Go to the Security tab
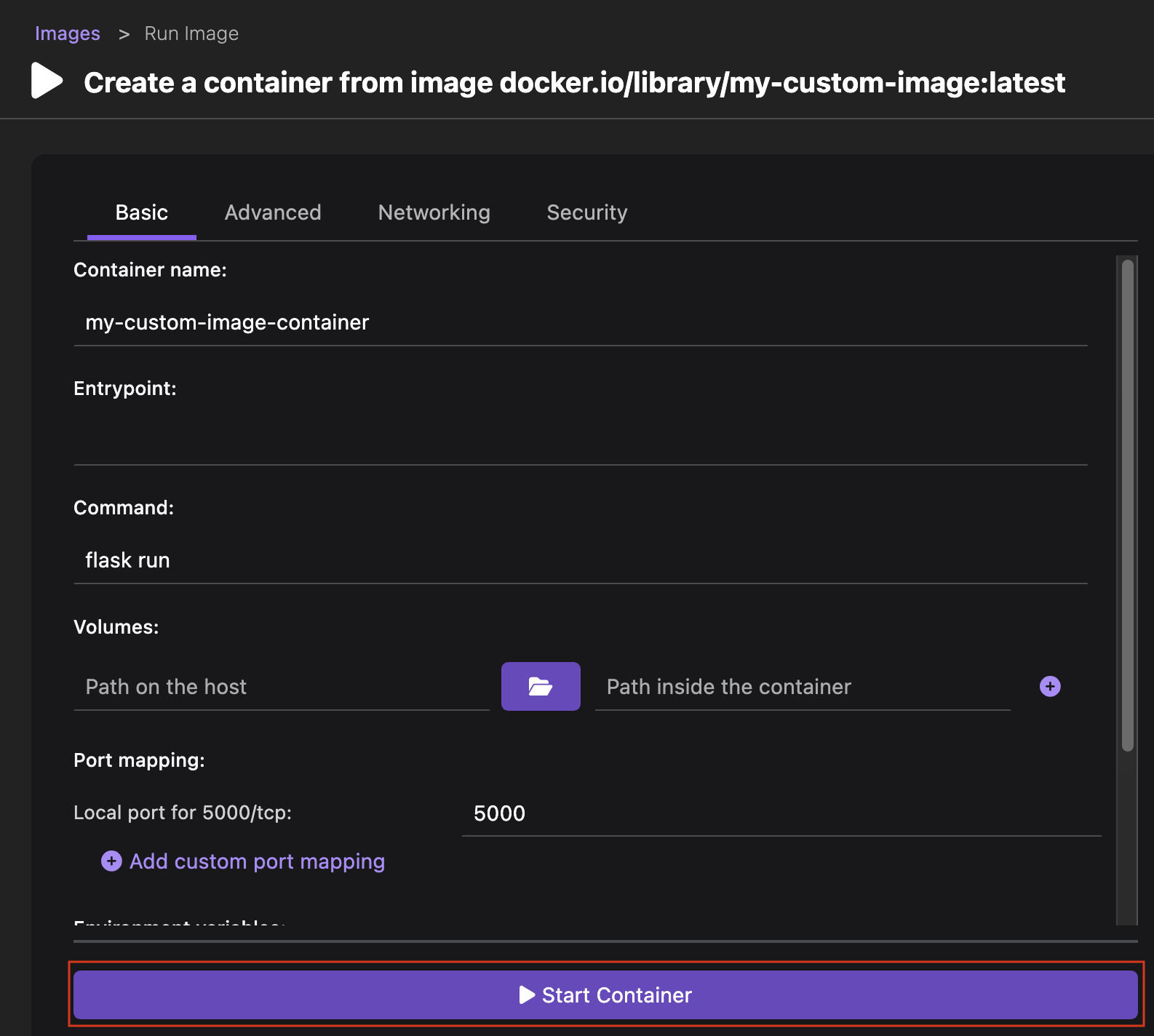Viewport: 1154px width, 1036px height. (586, 212)
